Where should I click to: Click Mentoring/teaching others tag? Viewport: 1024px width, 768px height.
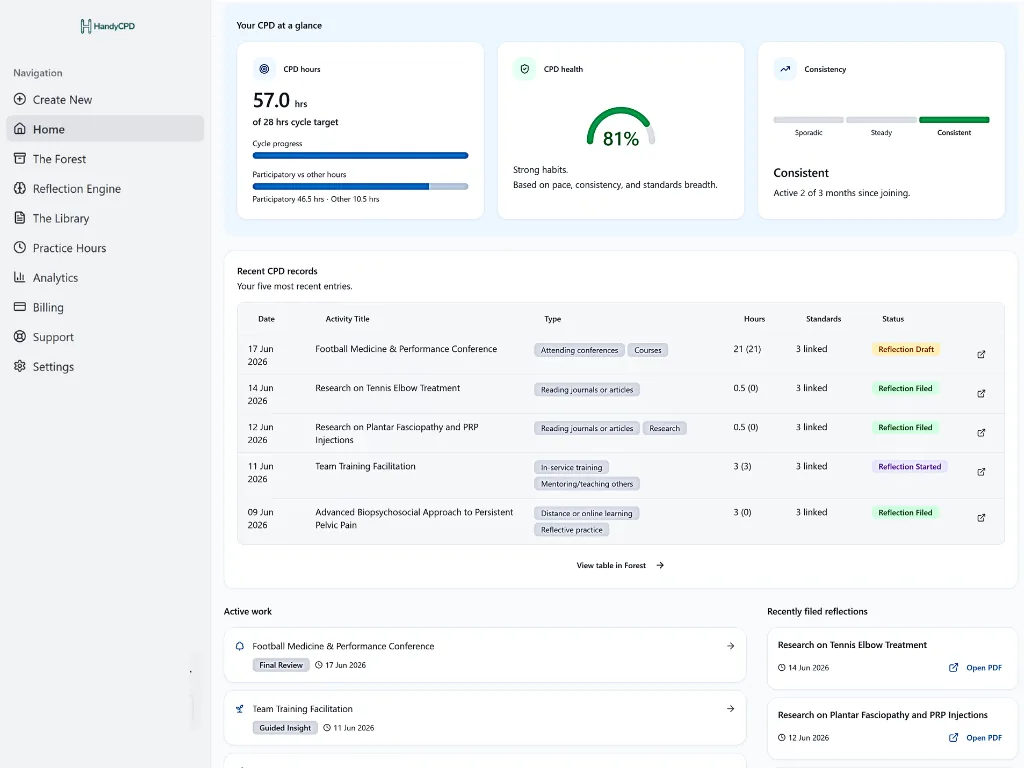pos(586,484)
